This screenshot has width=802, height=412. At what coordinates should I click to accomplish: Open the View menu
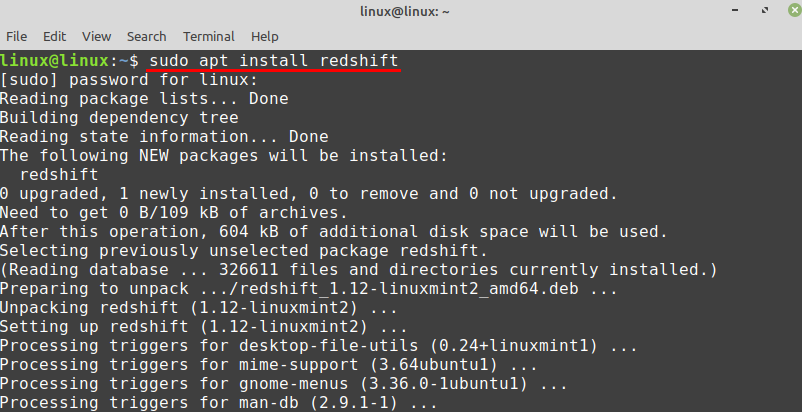pos(96,36)
